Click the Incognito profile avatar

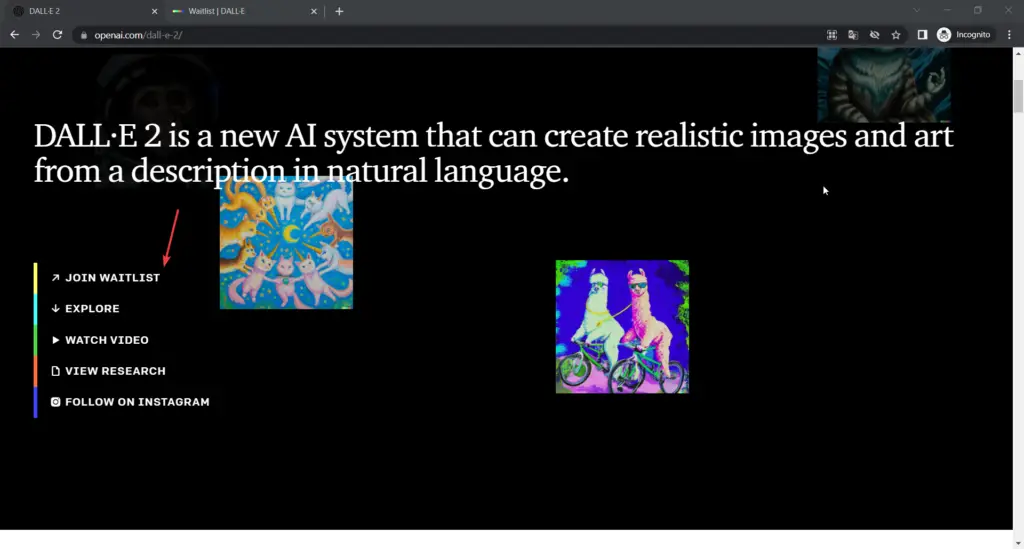point(944,35)
